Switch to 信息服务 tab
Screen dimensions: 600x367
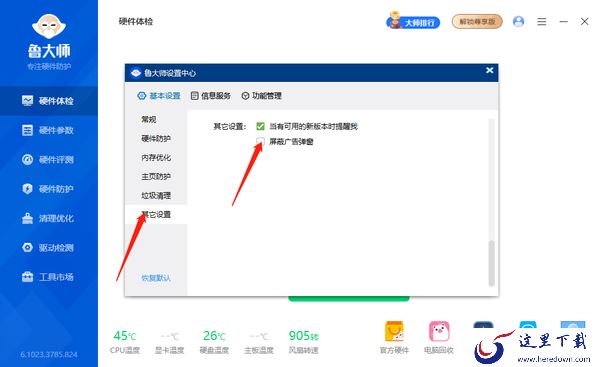pyautogui.click(x=210, y=96)
